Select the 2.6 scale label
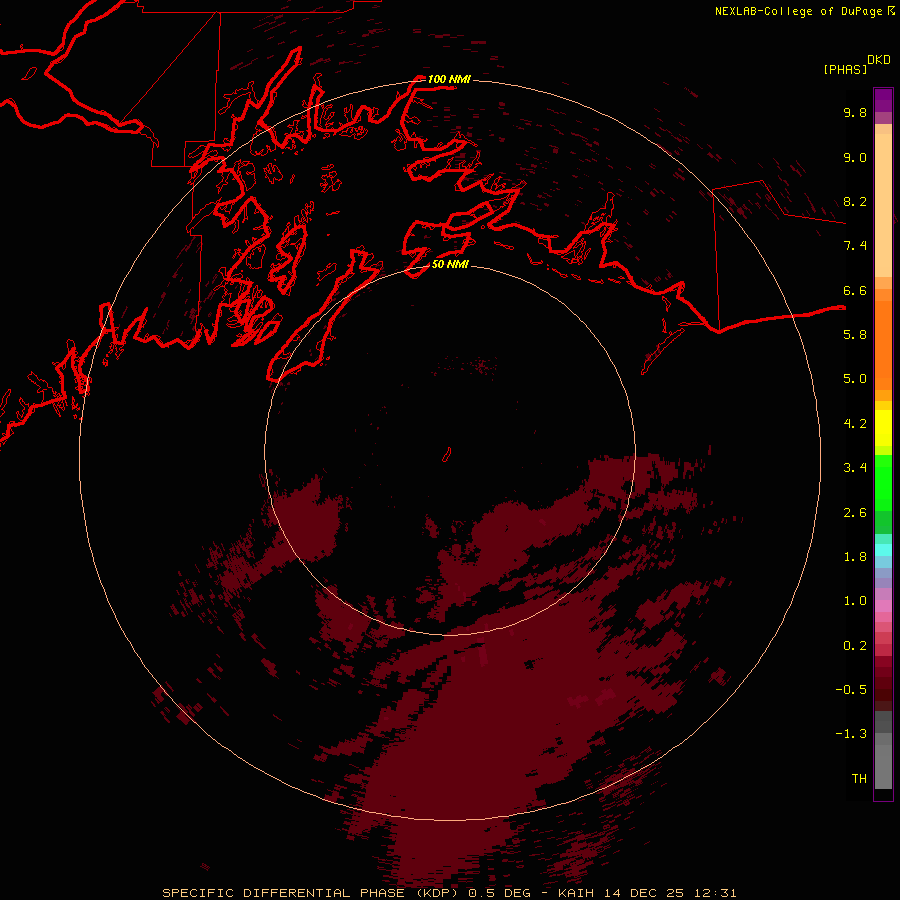 click(855, 513)
